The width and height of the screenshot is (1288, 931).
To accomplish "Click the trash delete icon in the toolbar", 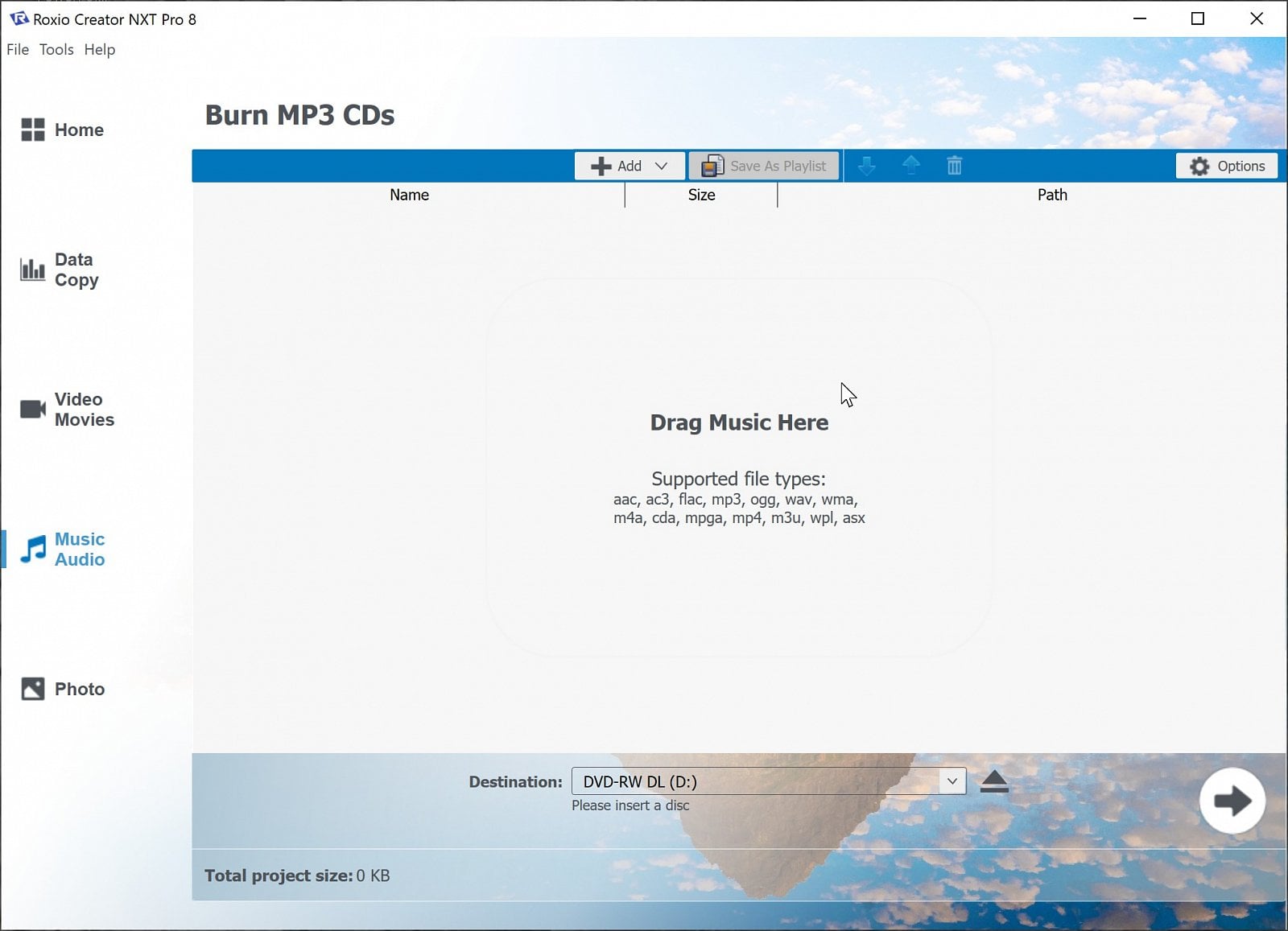I will (x=954, y=166).
